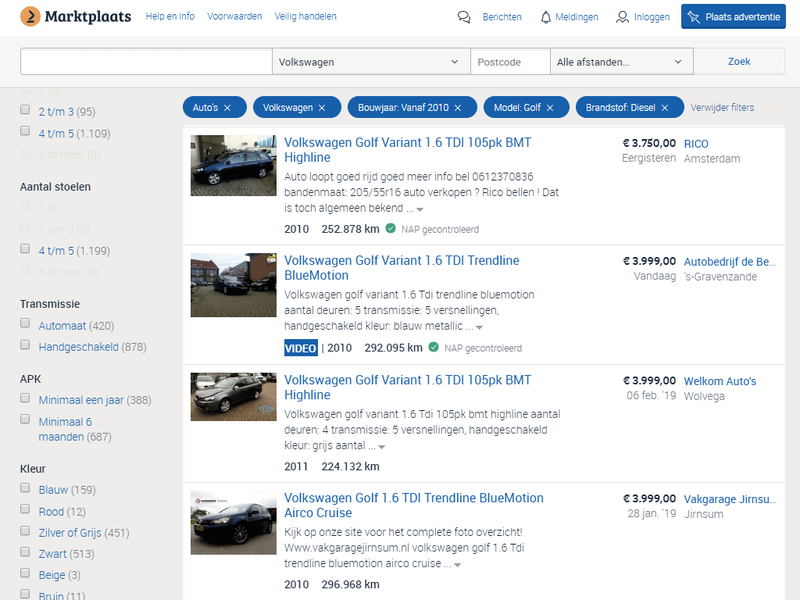
Task: Click the Verwijder filters link
Action: click(x=721, y=106)
